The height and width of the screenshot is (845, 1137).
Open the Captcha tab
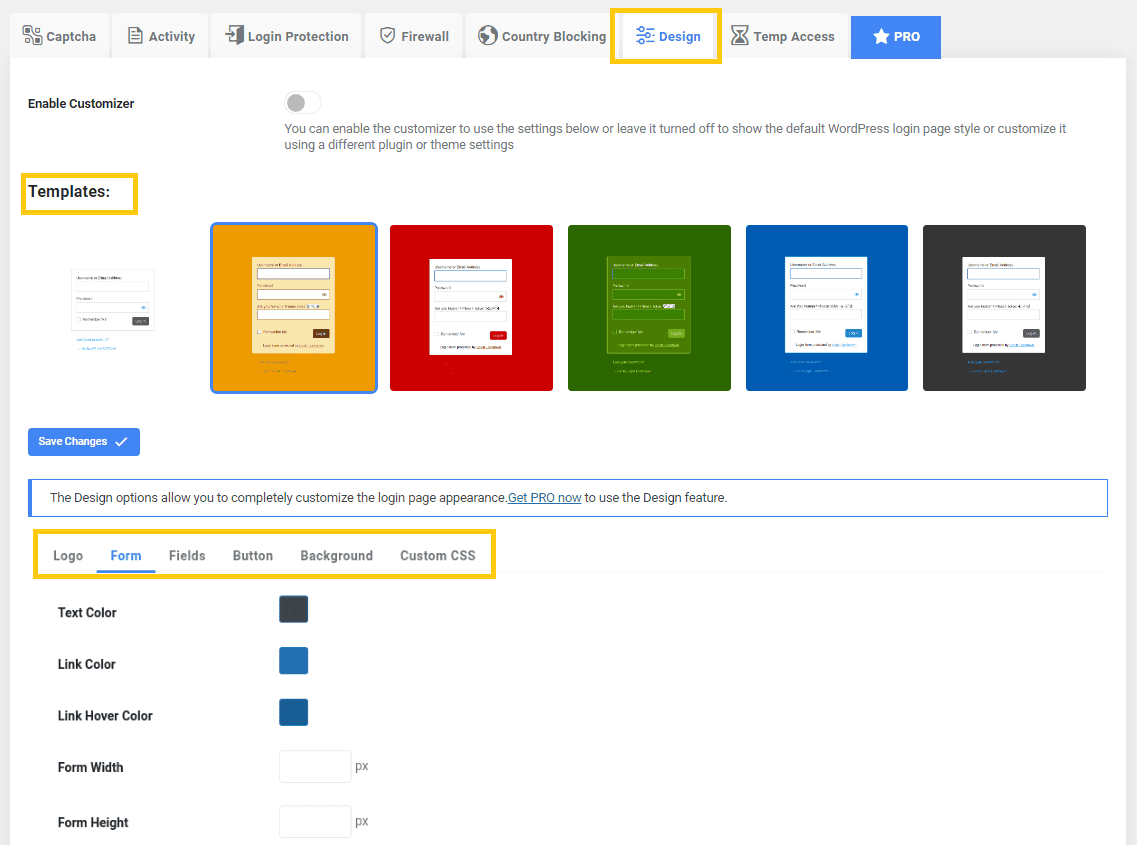tap(59, 36)
